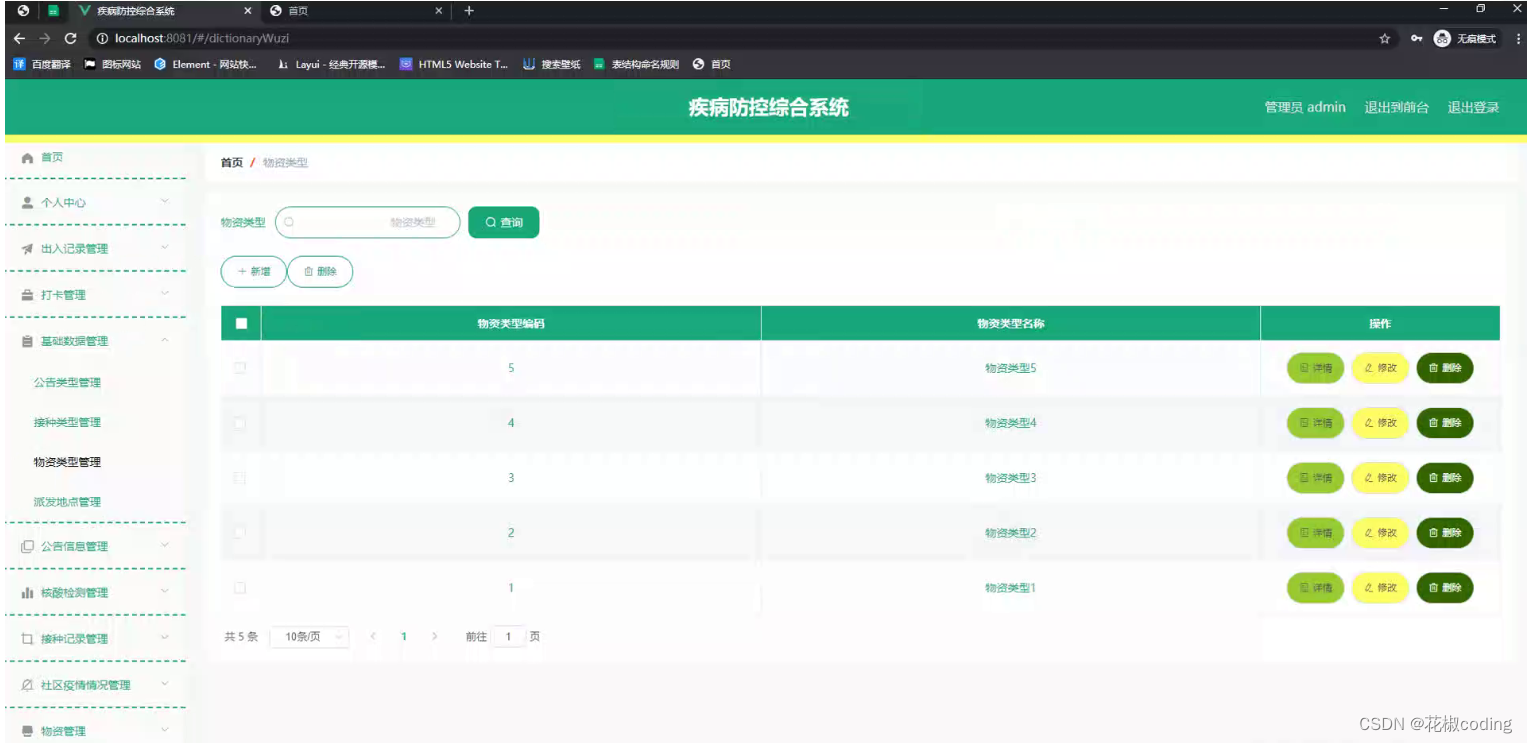Expand the 核酸检测管理 chevron
This screenshot has width=1527, height=743.
[x=165, y=592]
